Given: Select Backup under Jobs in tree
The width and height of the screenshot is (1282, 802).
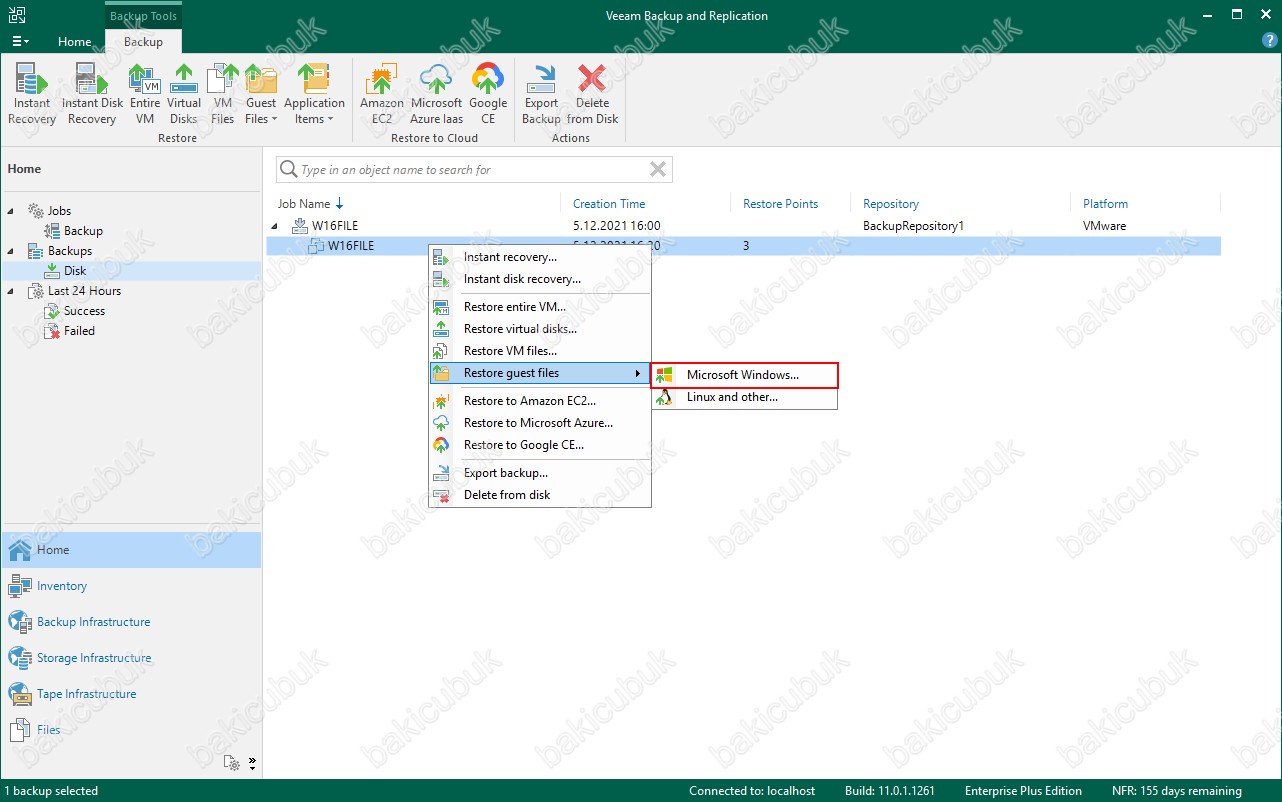Looking at the screenshot, I should (83, 231).
